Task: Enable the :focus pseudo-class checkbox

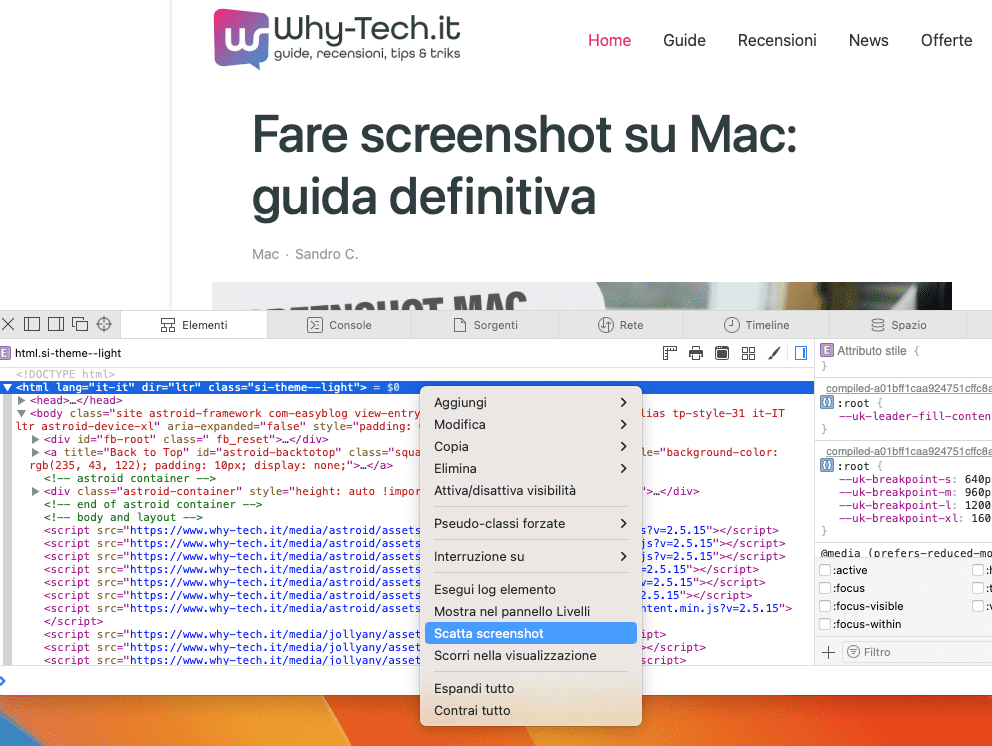Action: coord(825,588)
